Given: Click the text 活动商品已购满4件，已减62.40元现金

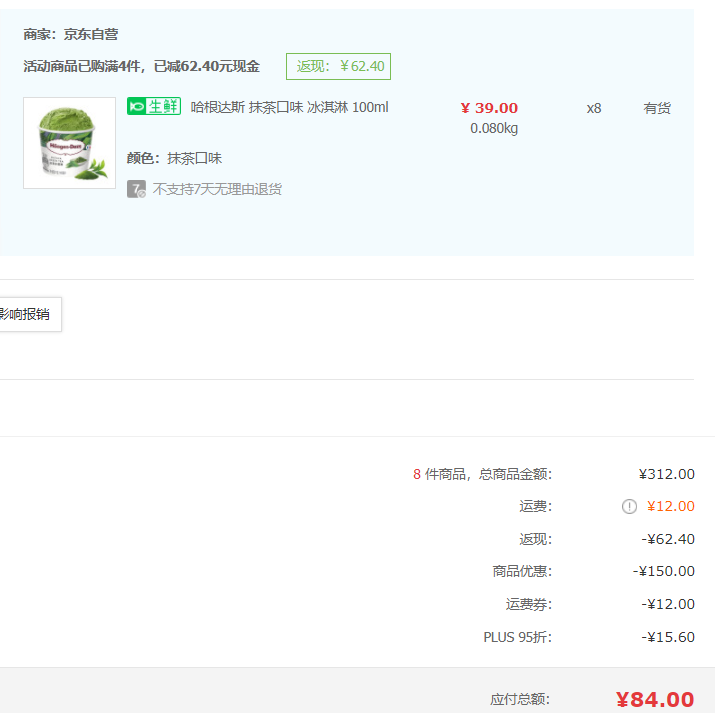Looking at the screenshot, I should pos(141,67).
